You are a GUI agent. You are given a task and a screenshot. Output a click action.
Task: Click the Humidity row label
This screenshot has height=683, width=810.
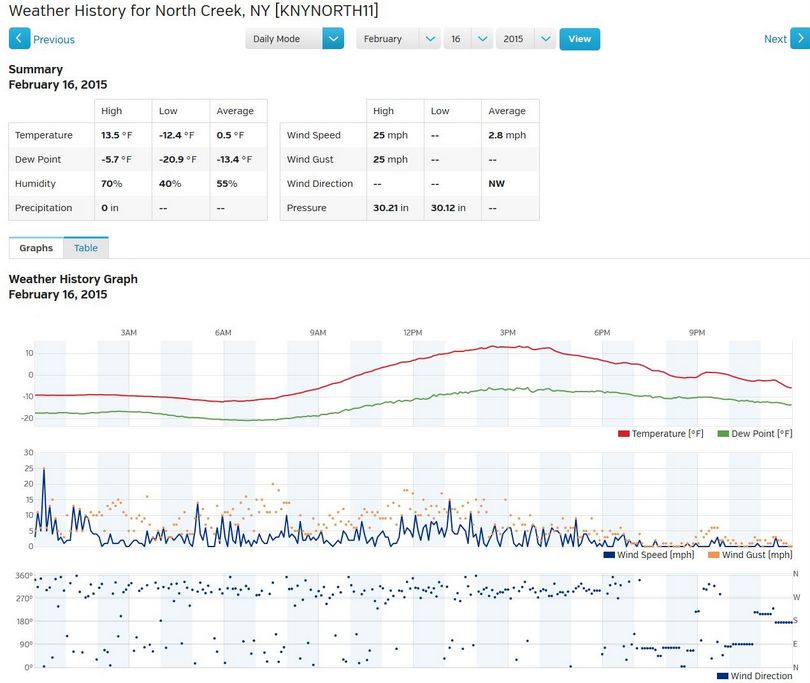(35, 184)
